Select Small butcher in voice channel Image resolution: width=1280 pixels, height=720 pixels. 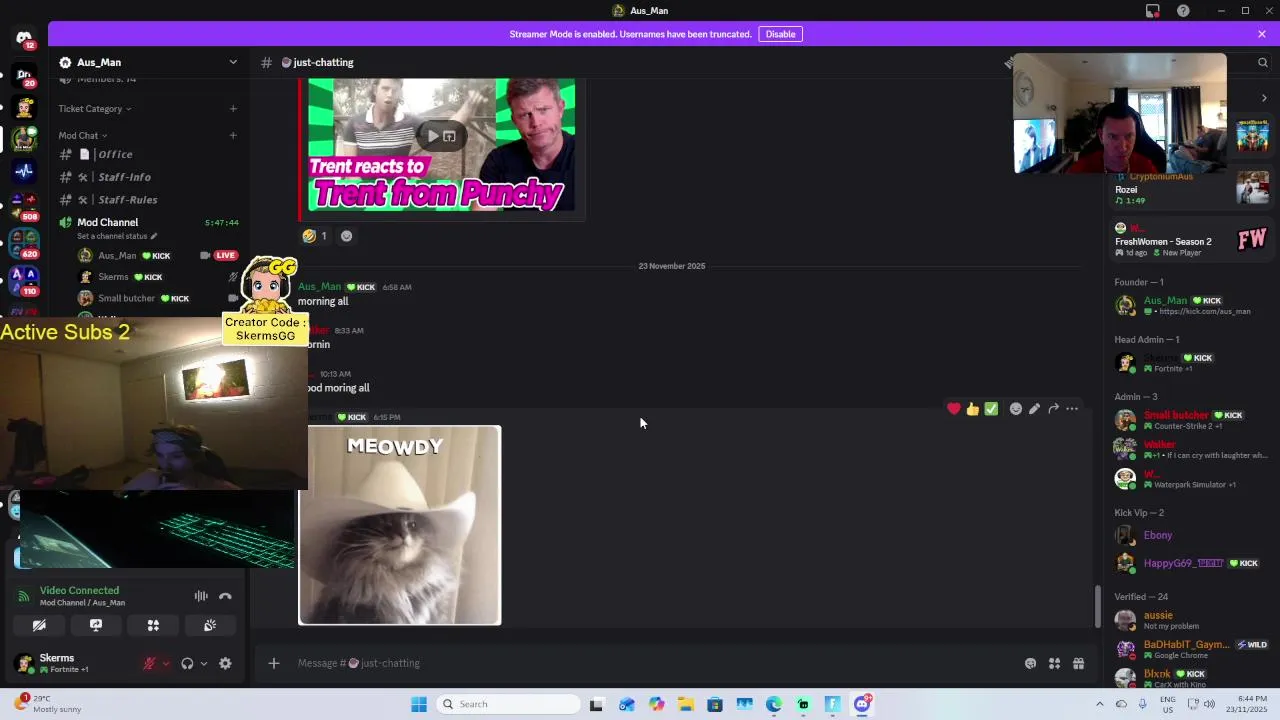(126, 298)
